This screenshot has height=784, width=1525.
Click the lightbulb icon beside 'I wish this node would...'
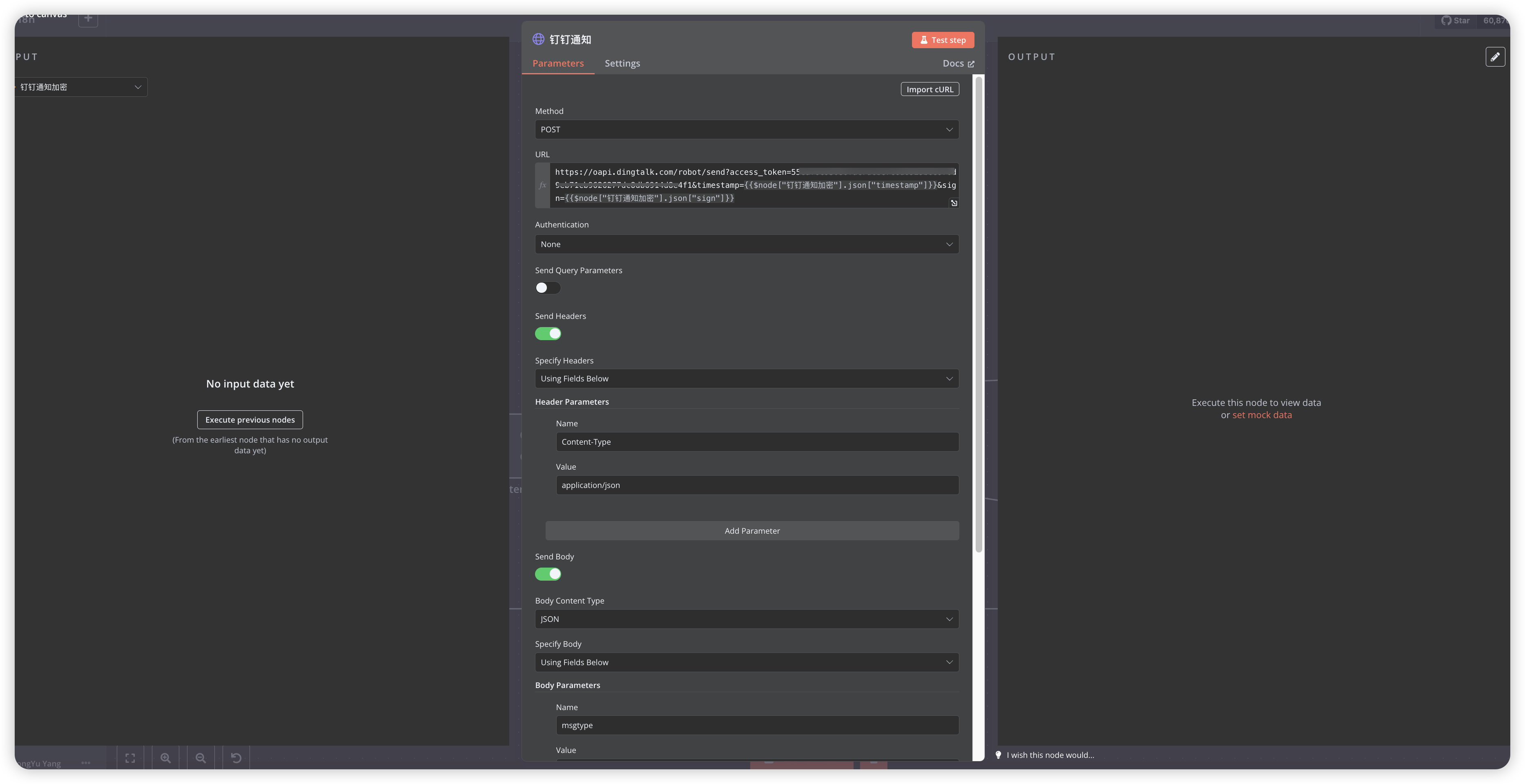click(x=998, y=755)
